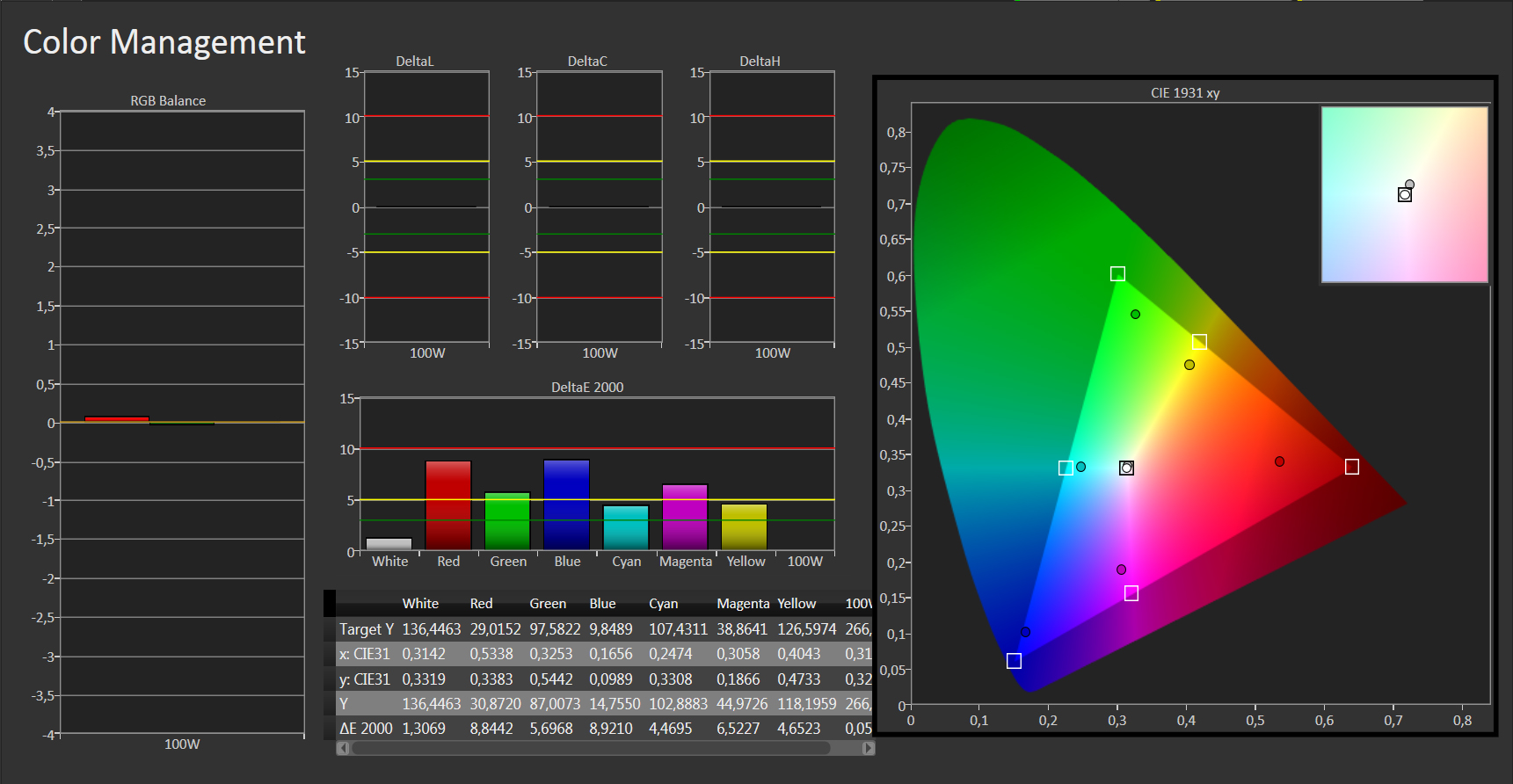This screenshot has height=784, width=1513.
Task: Select the White bar in DeltaE 2000 chart
Action: point(389,544)
